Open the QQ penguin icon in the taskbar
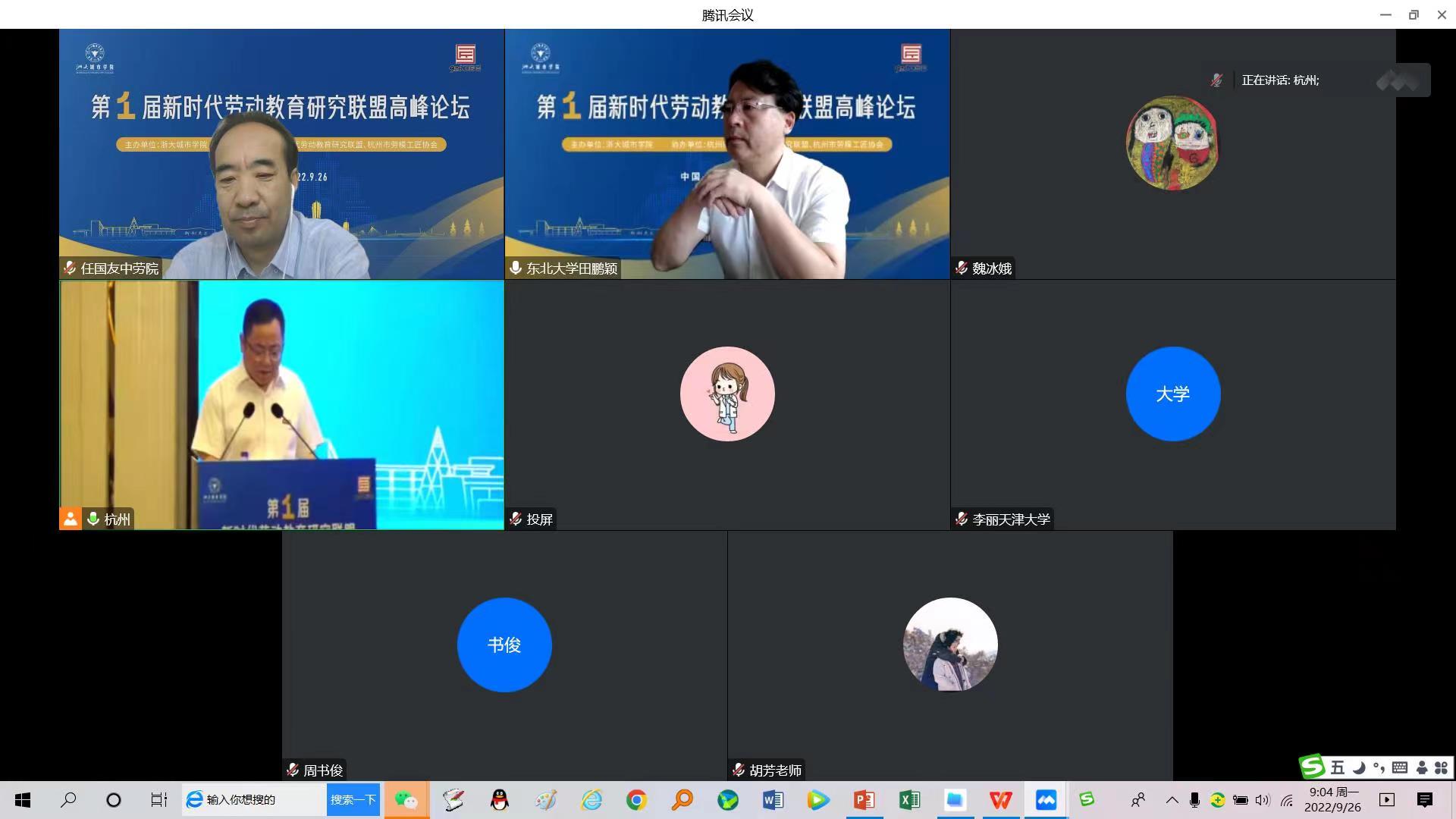Screen dimensions: 1456x819 (x=499, y=800)
